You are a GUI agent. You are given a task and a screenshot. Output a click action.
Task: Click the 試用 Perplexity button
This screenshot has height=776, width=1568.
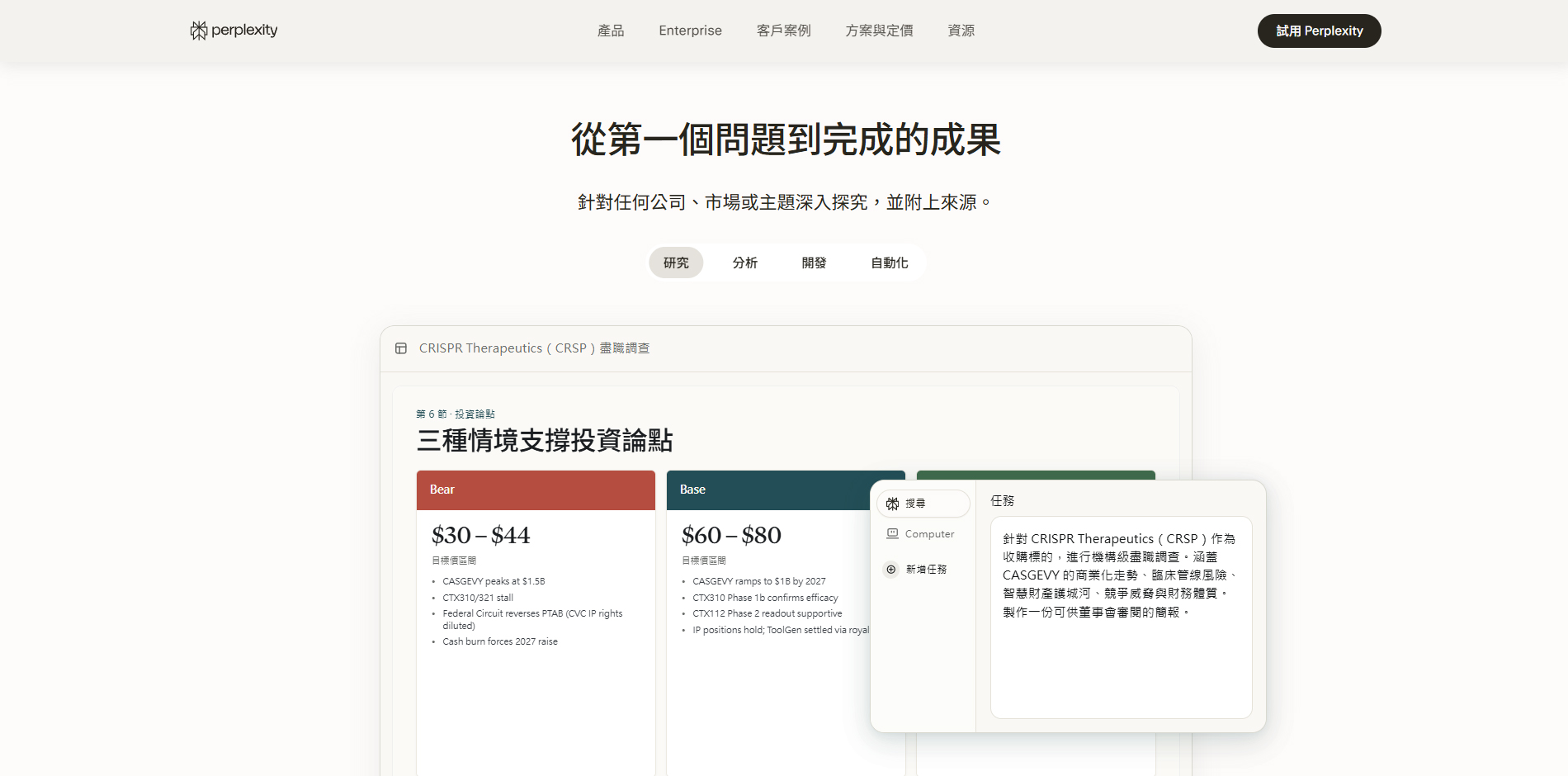1320,31
